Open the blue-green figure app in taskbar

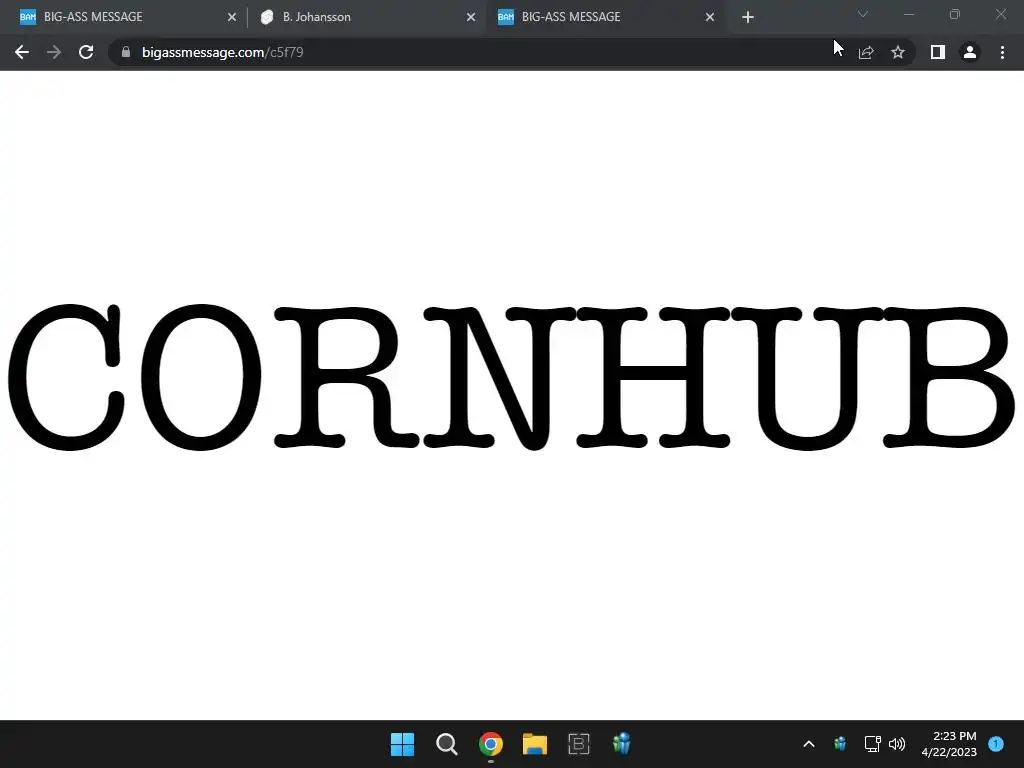point(622,744)
